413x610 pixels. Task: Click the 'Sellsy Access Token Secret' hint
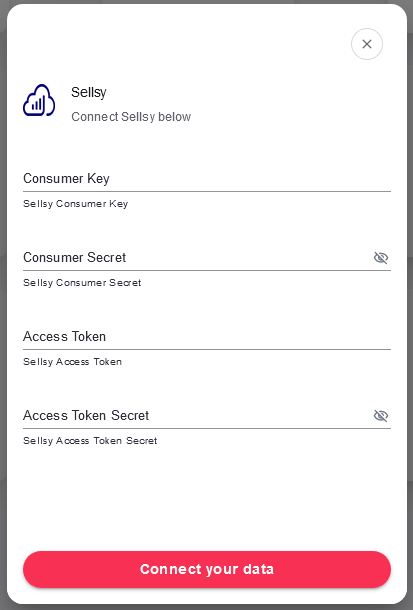coord(90,440)
